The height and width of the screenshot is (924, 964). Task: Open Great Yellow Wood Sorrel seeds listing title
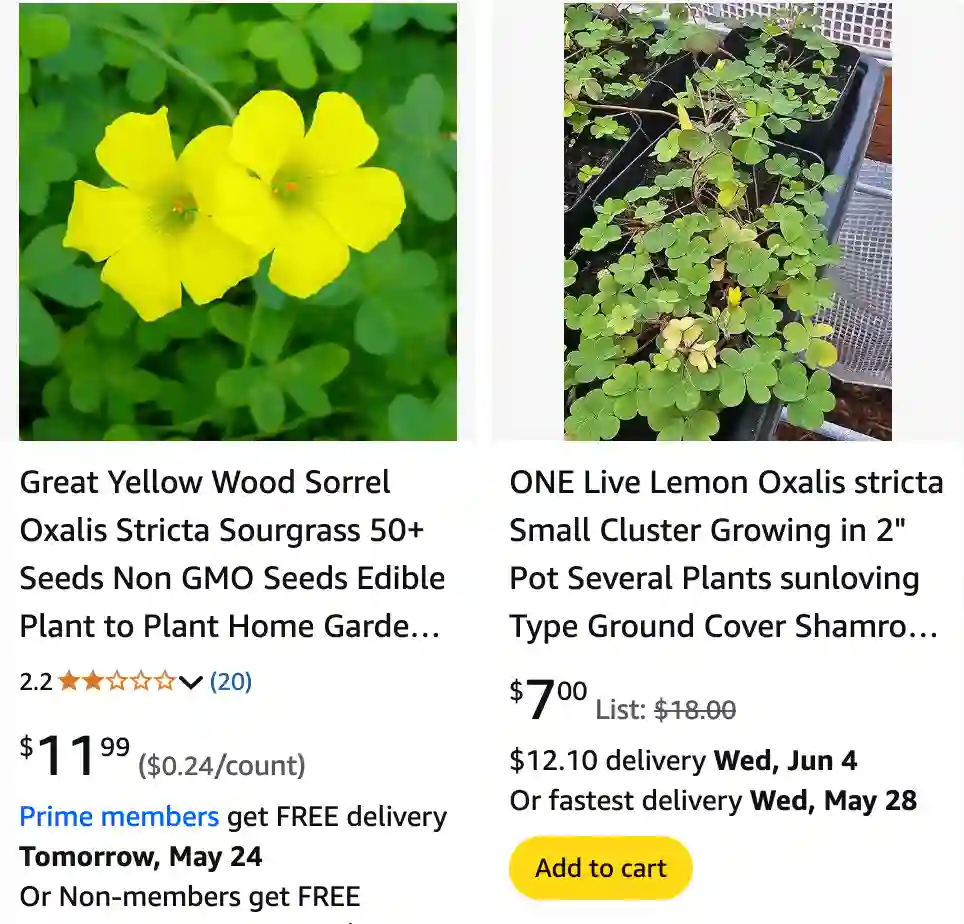tap(232, 554)
